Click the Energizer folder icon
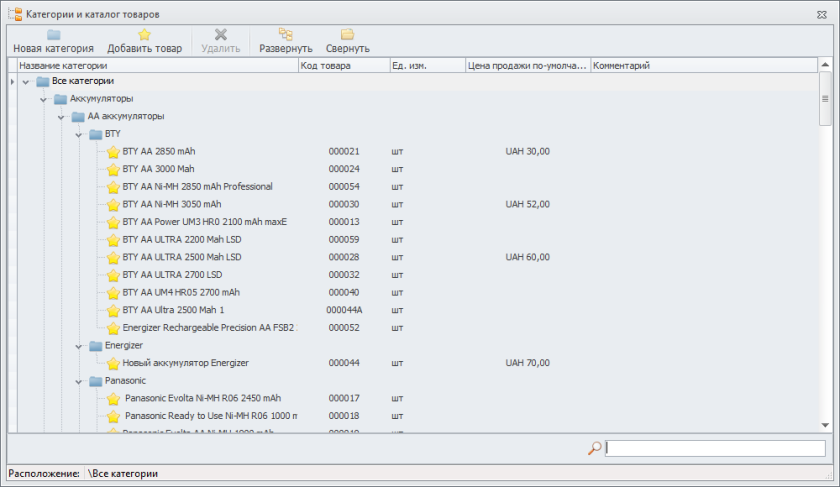This screenshot has width=840, height=487. [x=95, y=345]
